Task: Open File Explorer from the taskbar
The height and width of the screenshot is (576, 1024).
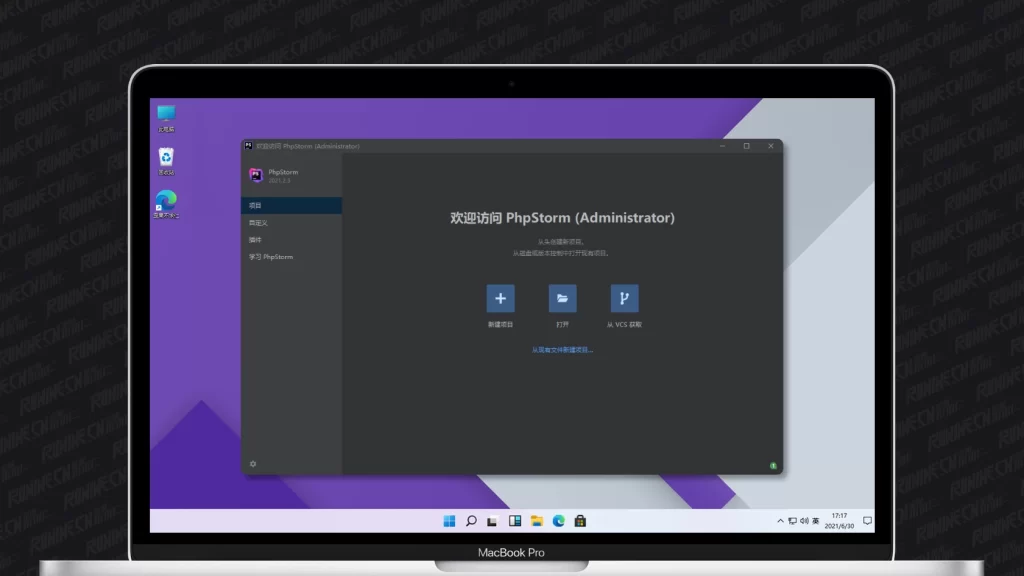Action: coord(537,521)
